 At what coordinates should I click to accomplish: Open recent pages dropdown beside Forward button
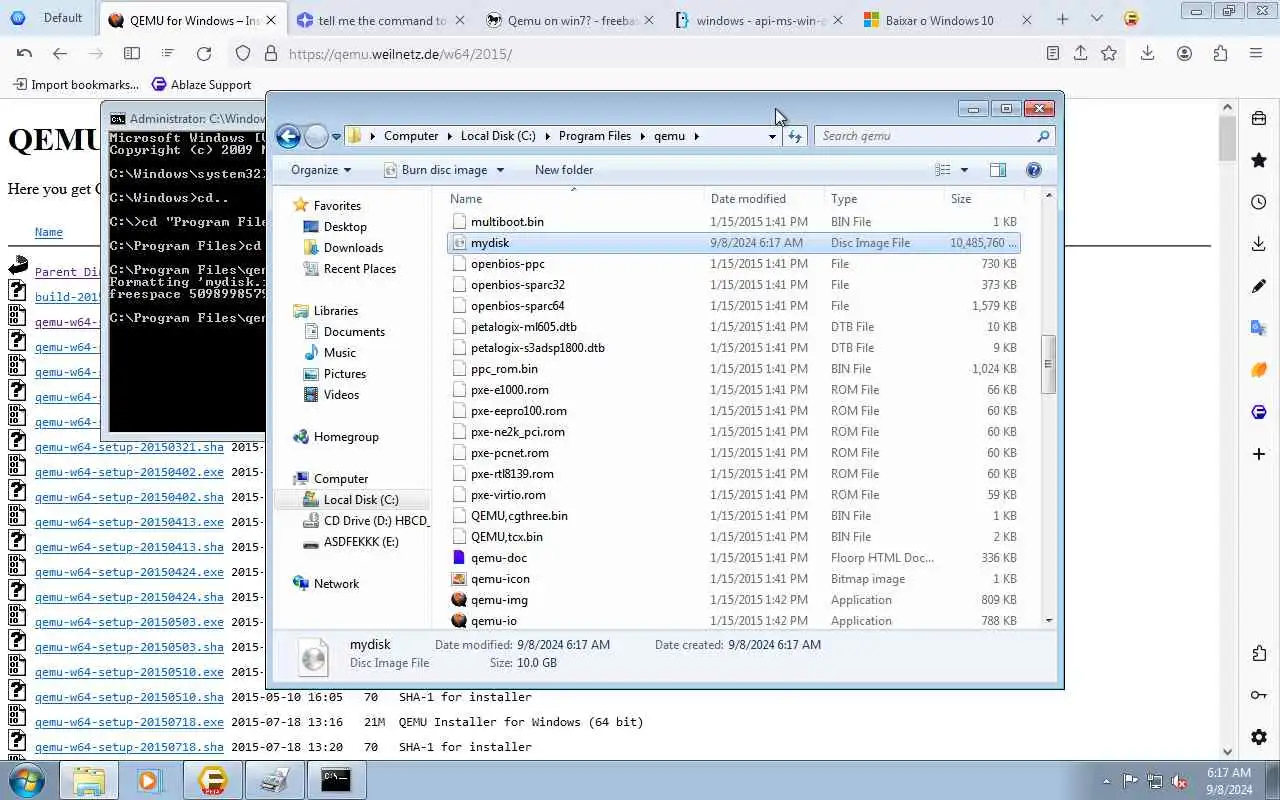(337, 136)
